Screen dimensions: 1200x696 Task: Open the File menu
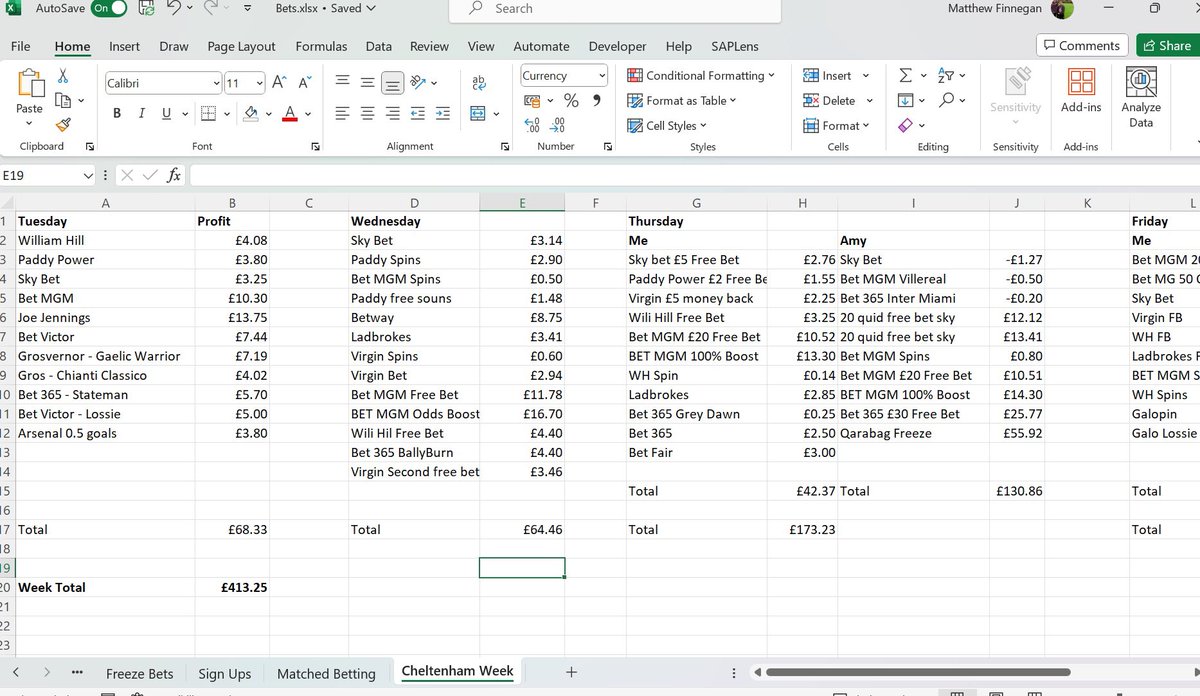20,46
